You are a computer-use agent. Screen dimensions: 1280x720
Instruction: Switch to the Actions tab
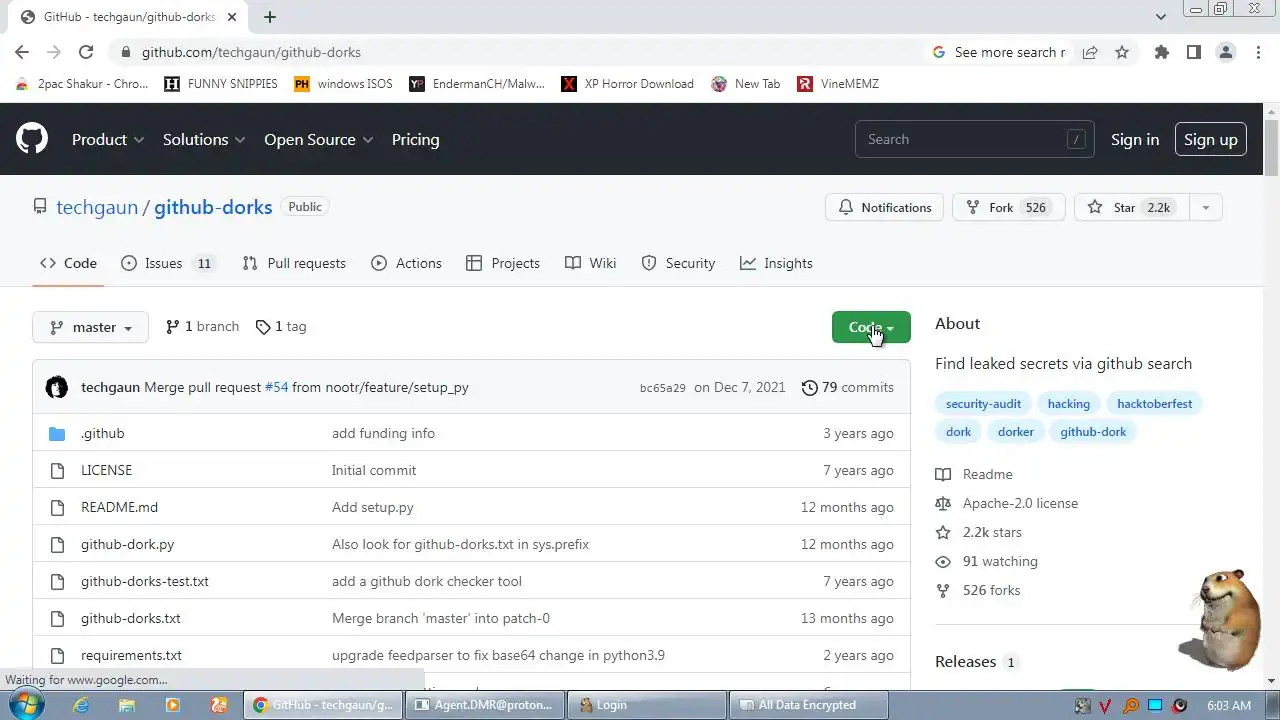pyautogui.click(x=406, y=263)
